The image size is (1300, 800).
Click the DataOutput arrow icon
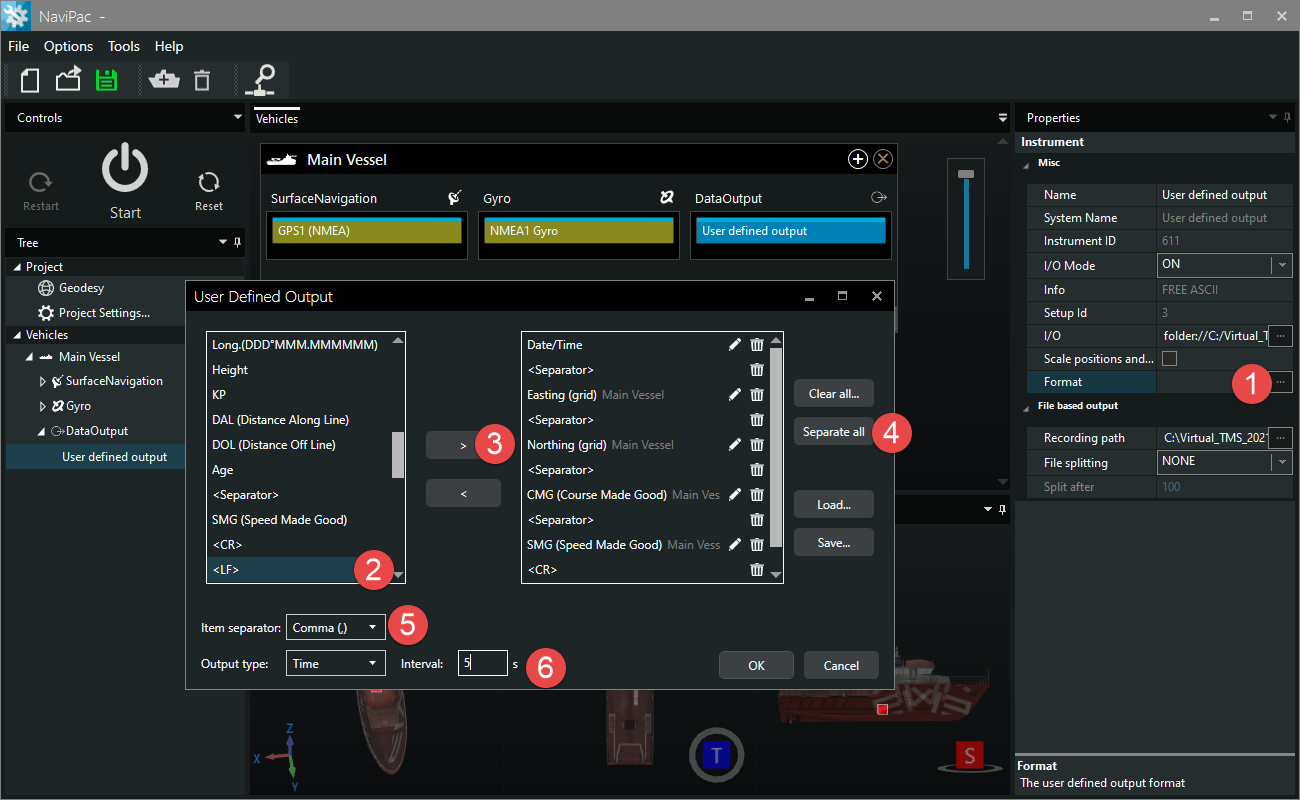(x=879, y=198)
